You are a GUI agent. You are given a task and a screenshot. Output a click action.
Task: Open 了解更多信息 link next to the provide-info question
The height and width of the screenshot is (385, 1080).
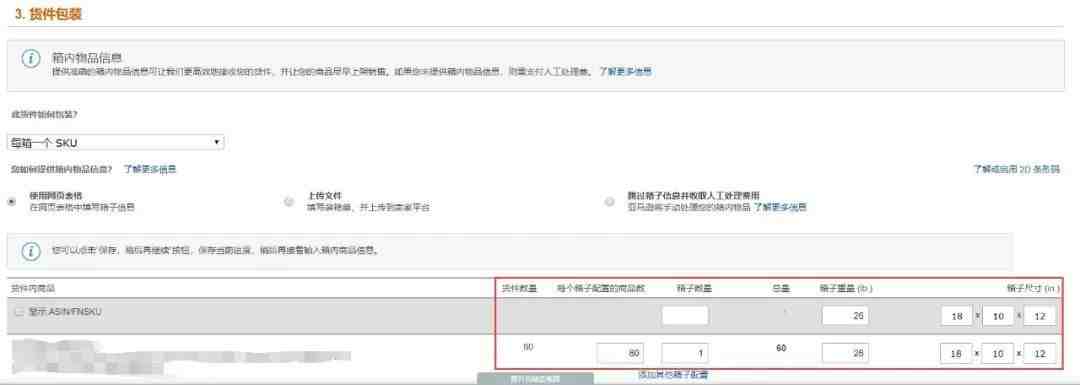150,169
